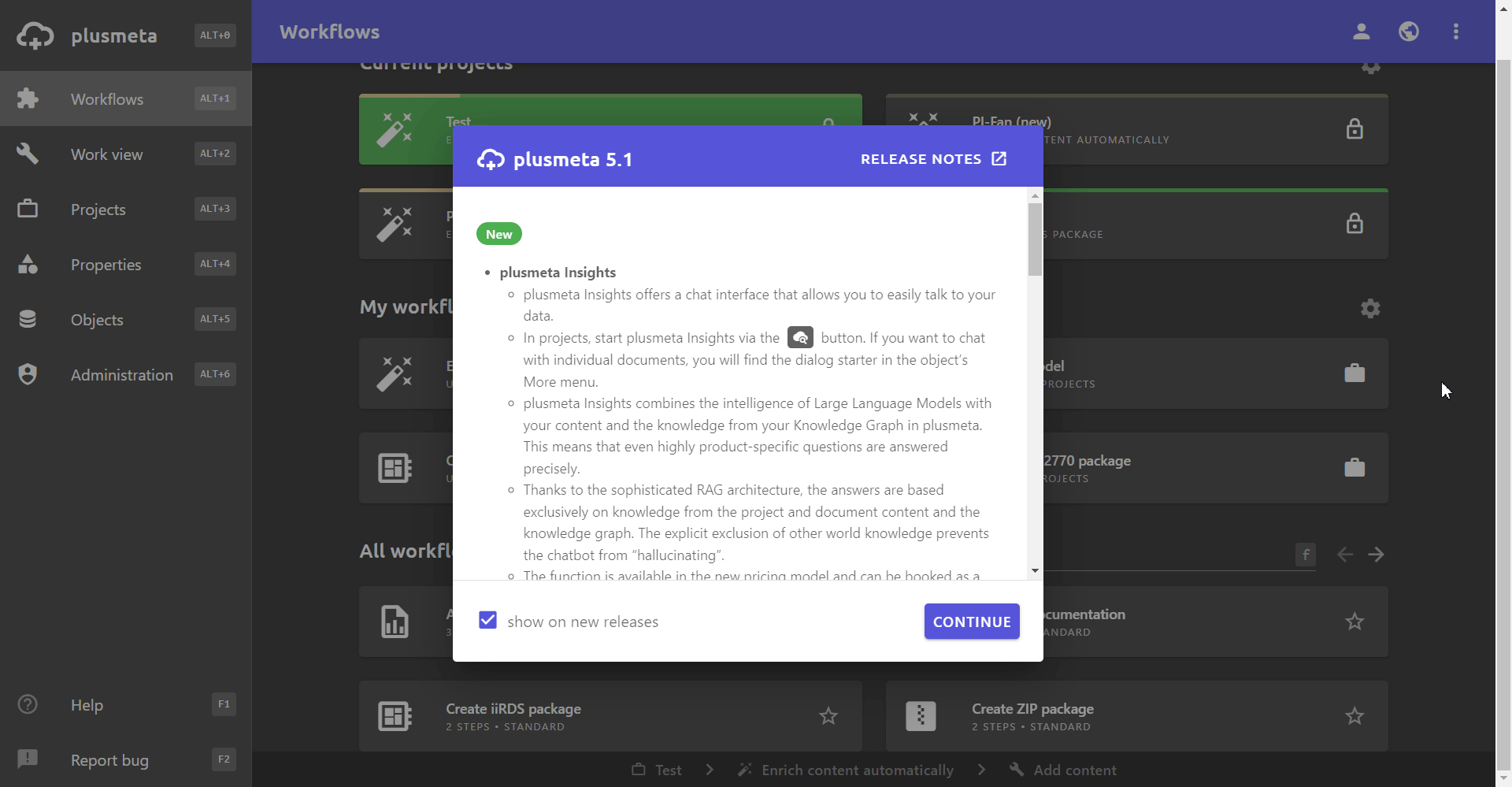This screenshot has width=1512, height=787.
Task: Open Work view in the sidebar
Action: [x=126, y=154]
